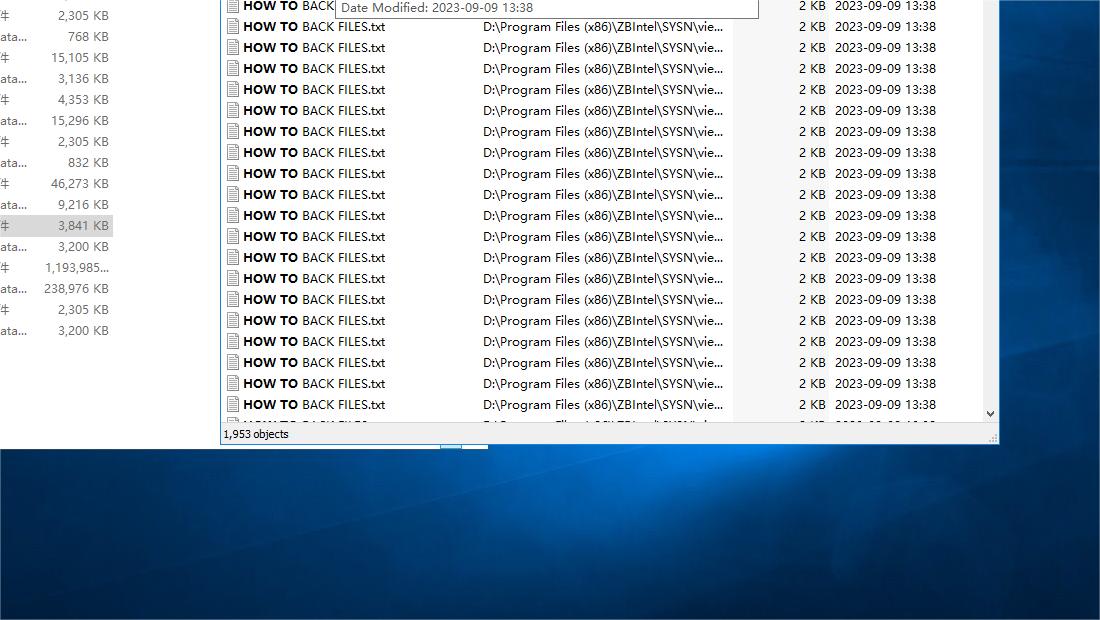
Task: Pick the 832 KB item
Action: click(88, 163)
